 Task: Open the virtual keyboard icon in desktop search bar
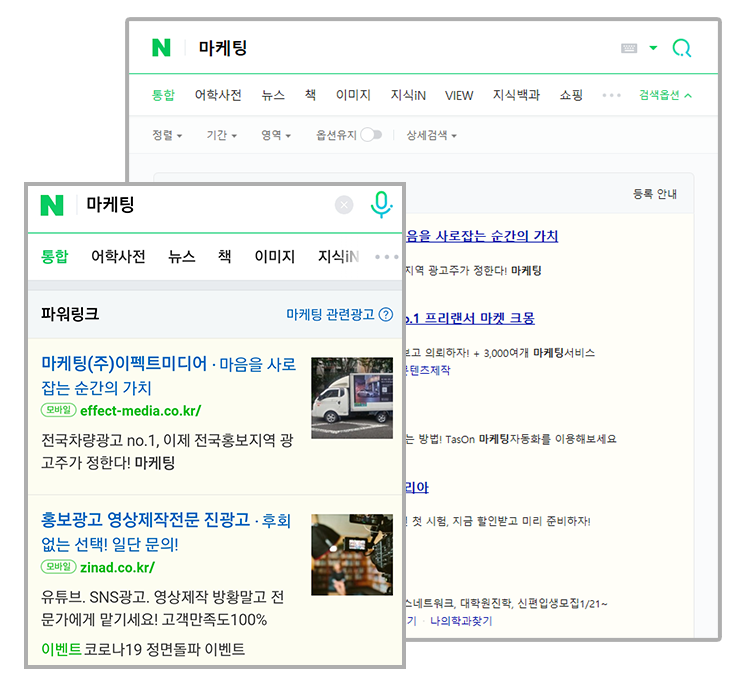point(629,48)
